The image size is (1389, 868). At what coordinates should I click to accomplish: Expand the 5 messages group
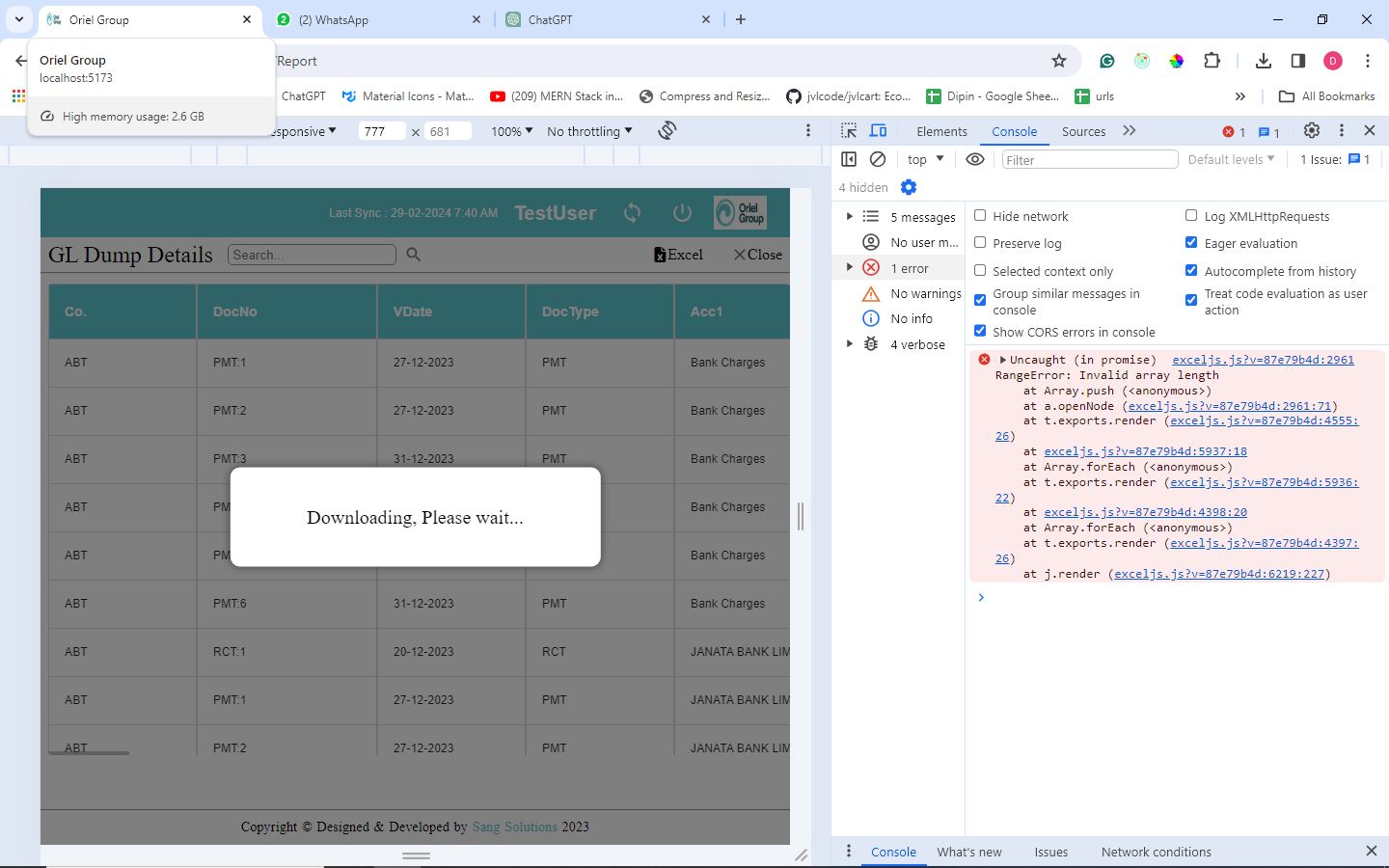point(850,217)
